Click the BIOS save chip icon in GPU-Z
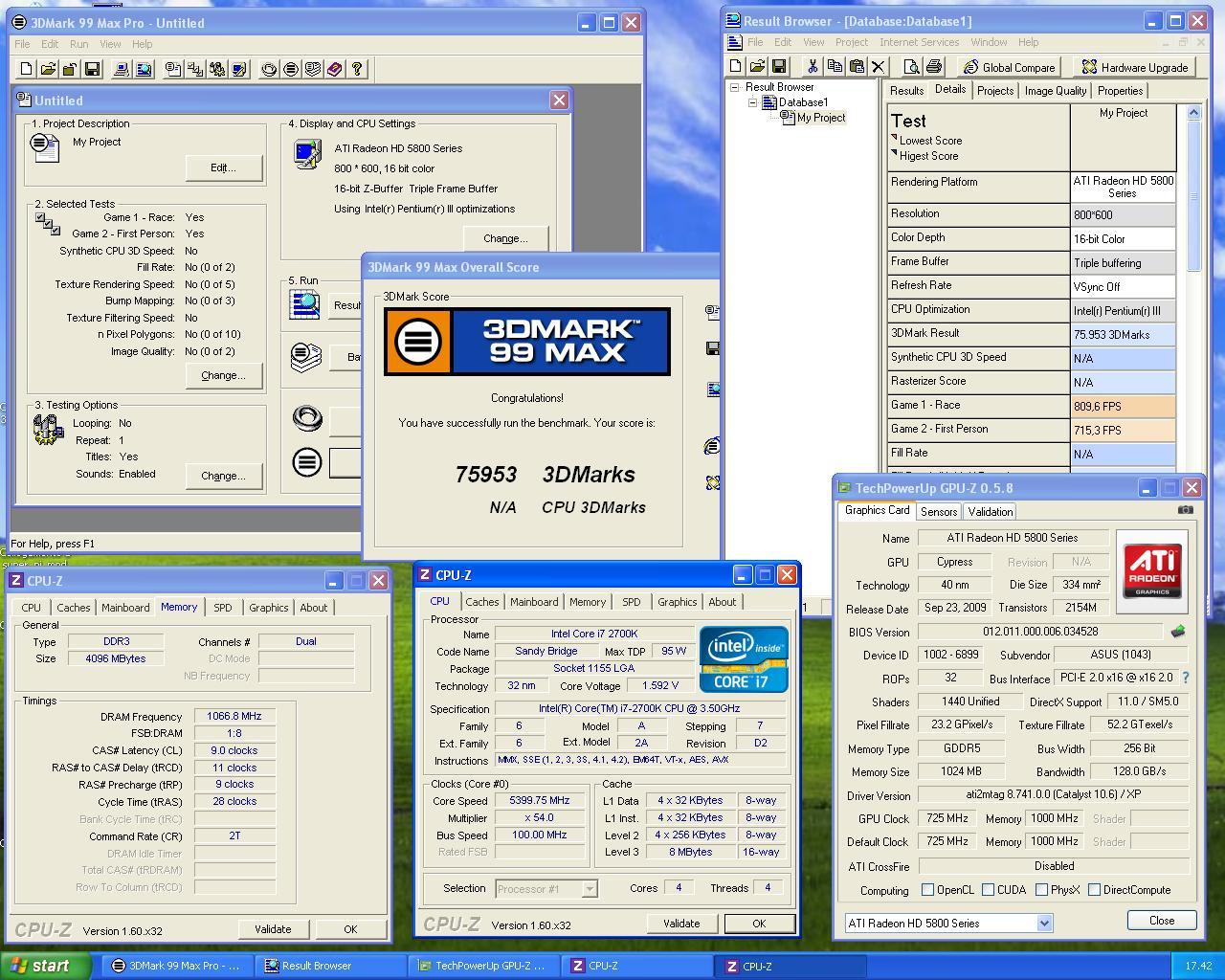 1178,632
